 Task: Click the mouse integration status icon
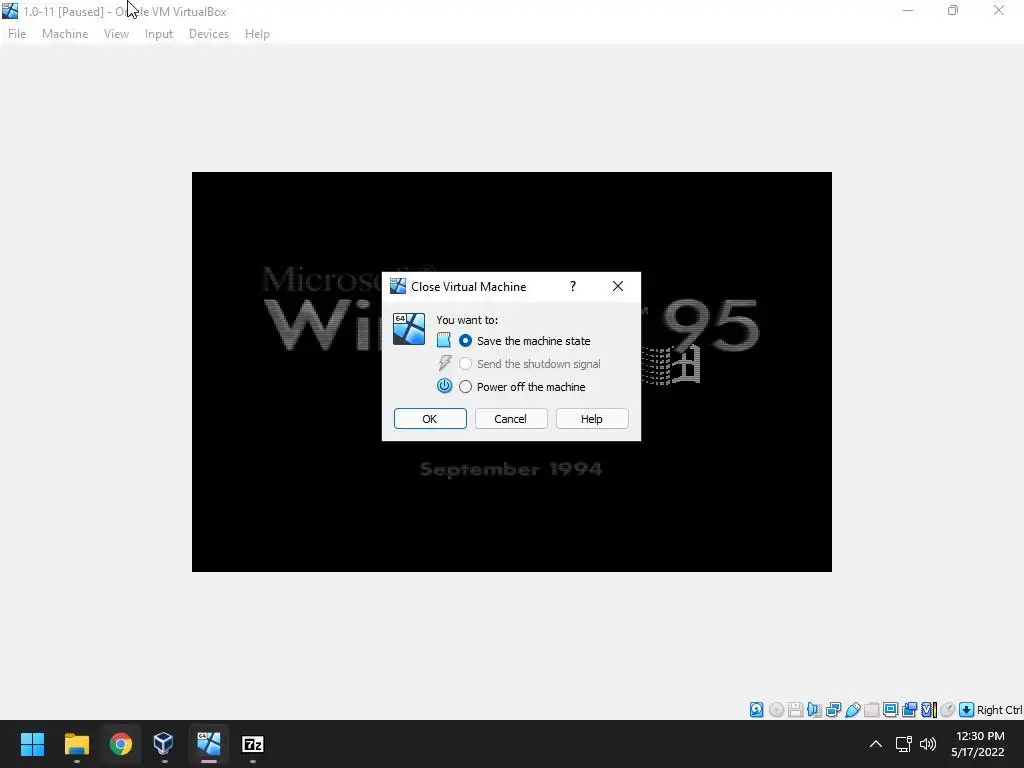948,710
